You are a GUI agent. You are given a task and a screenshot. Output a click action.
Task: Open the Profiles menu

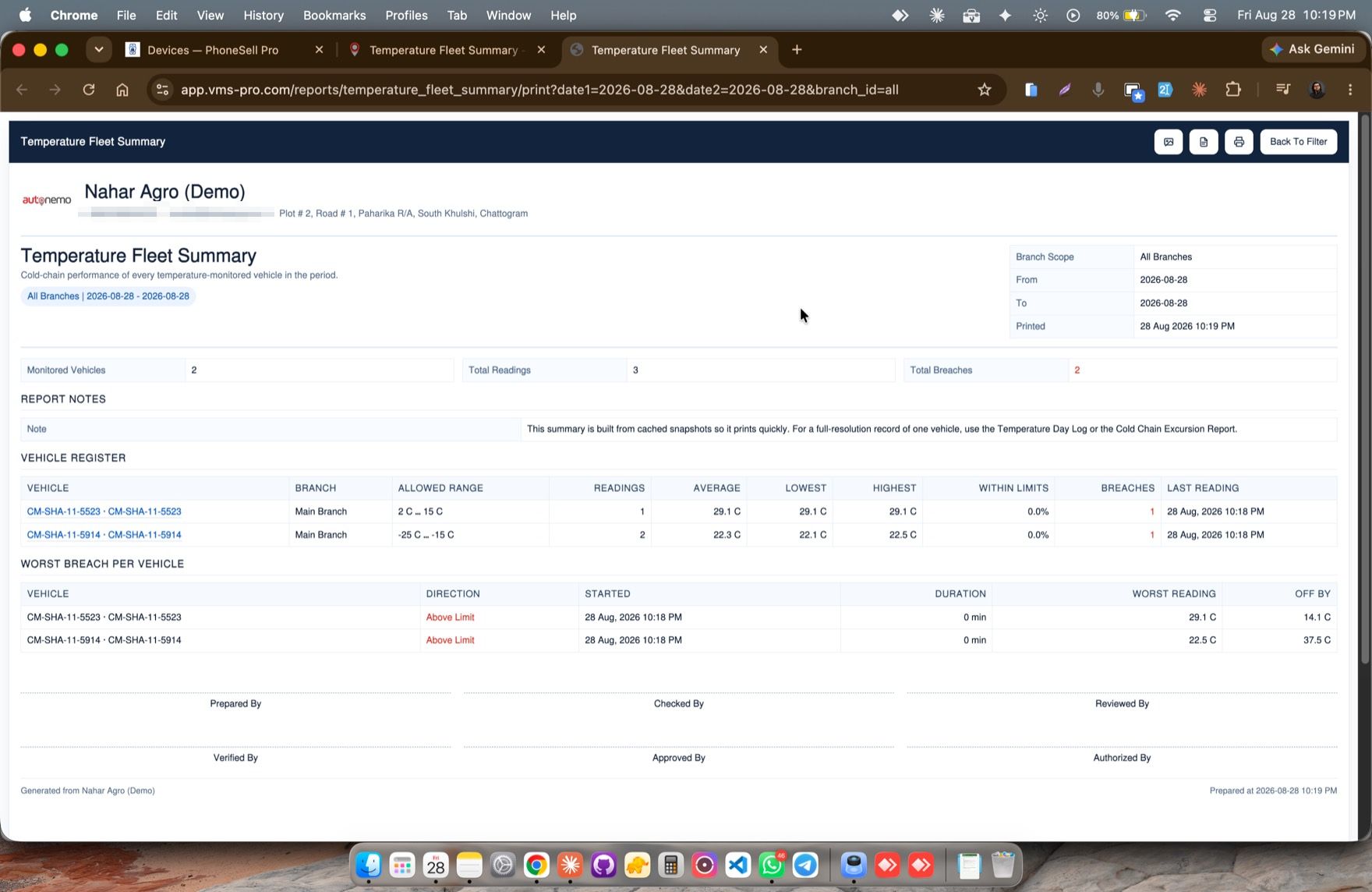click(x=406, y=15)
